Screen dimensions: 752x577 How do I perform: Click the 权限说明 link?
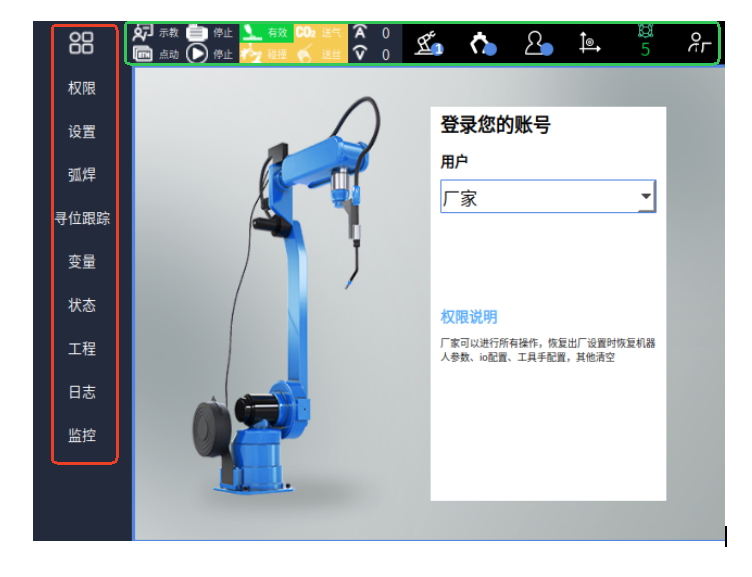(x=469, y=317)
